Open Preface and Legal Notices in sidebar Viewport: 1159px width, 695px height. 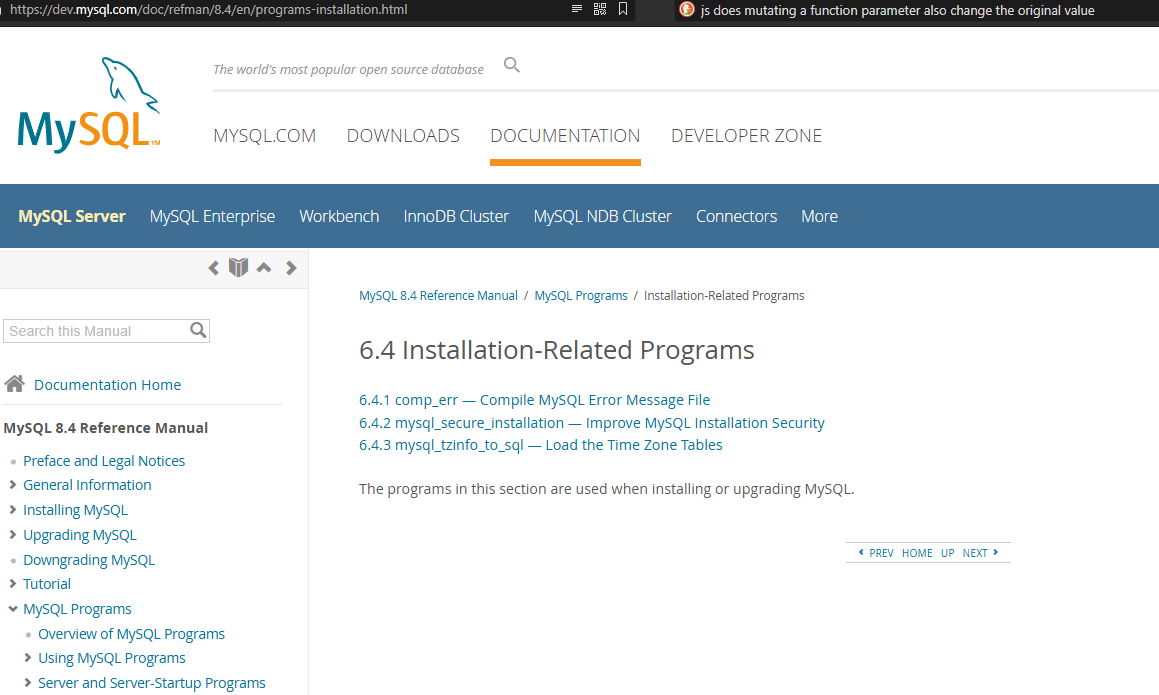(x=104, y=461)
